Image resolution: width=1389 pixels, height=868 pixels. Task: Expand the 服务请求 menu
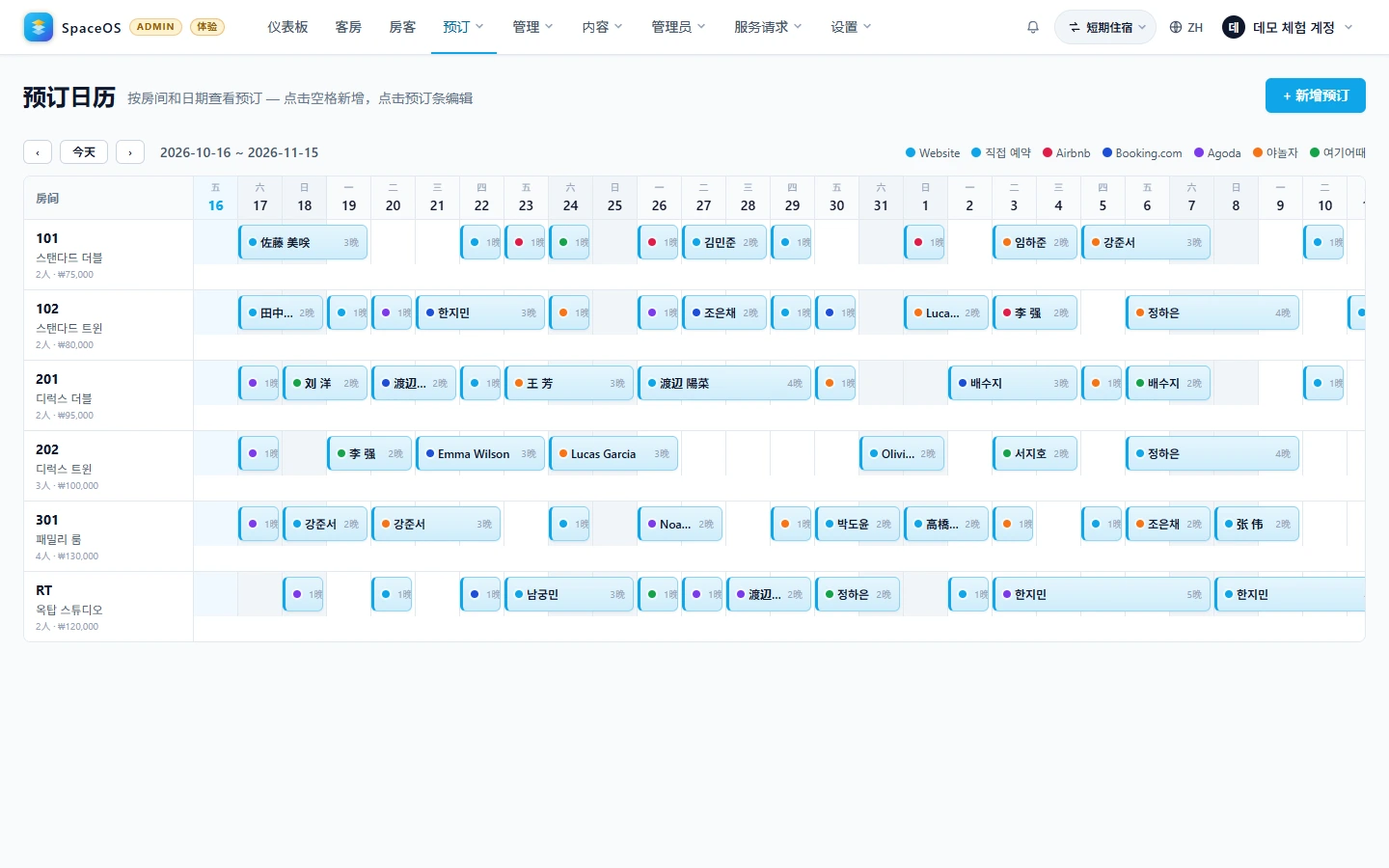[768, 27]
